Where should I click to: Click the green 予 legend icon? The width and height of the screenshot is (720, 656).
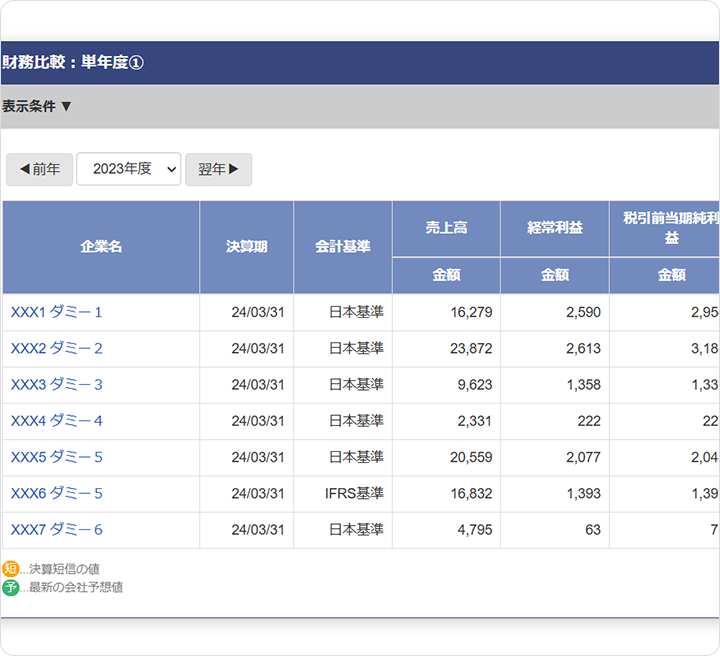11,587
